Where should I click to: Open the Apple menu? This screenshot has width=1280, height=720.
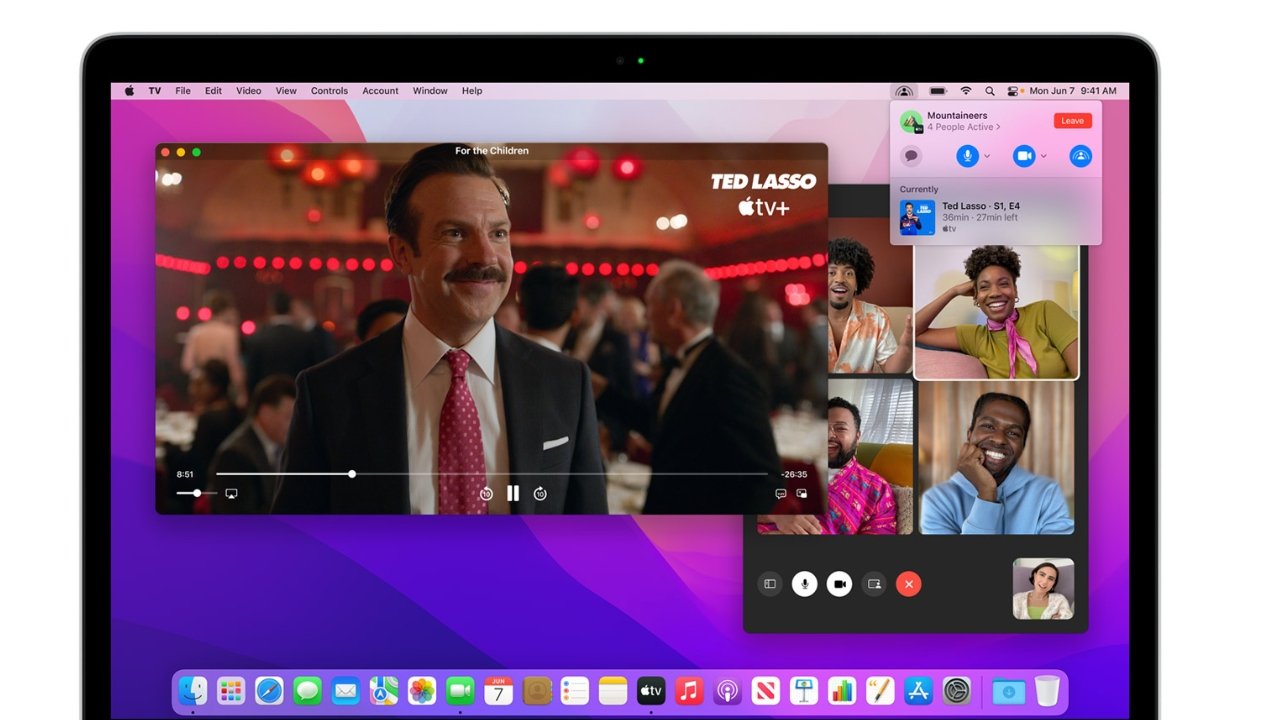click(129, 91)
